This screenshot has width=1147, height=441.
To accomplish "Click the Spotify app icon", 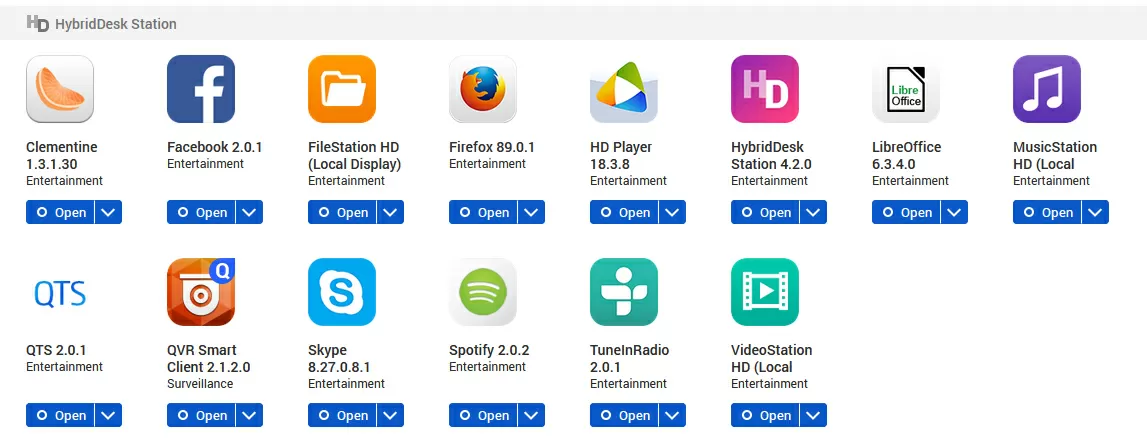I will tap(483, 293).
